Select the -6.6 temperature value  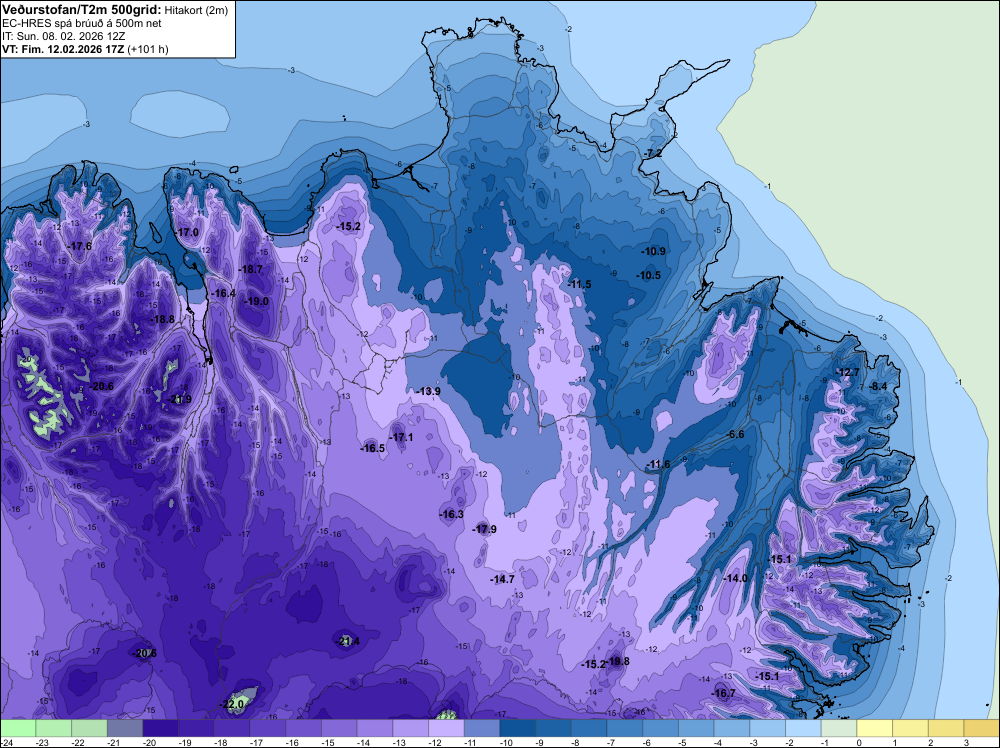click(x=735, y=434)
